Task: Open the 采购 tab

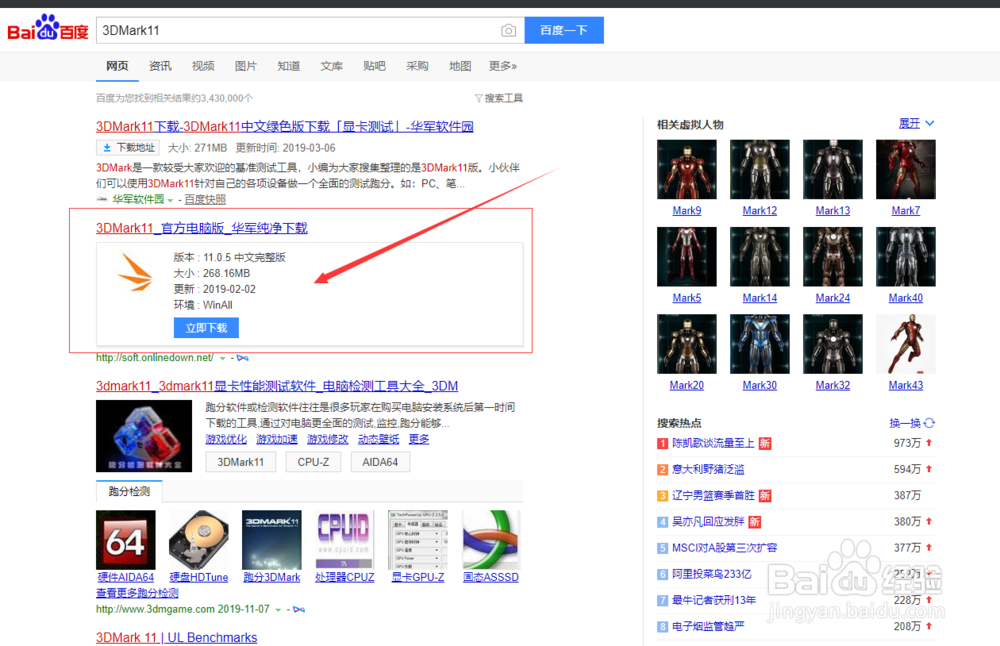Action: pos(417,66)
